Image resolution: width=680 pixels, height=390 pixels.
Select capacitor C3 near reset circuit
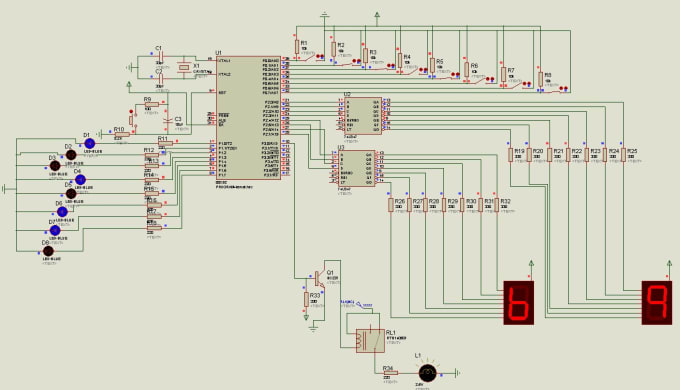167,121
